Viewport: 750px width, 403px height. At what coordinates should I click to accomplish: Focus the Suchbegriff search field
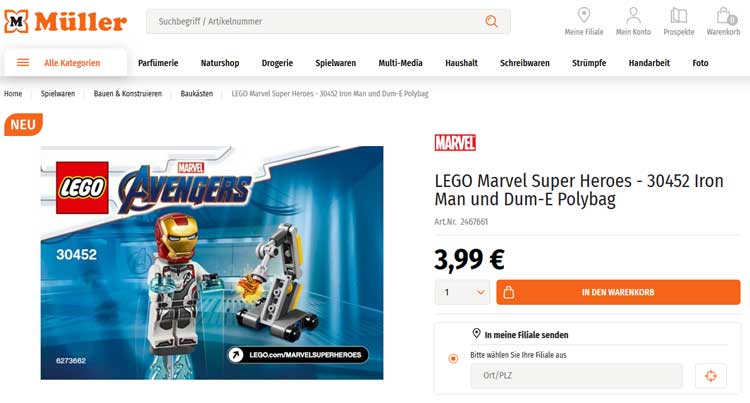tap(316, 22)
